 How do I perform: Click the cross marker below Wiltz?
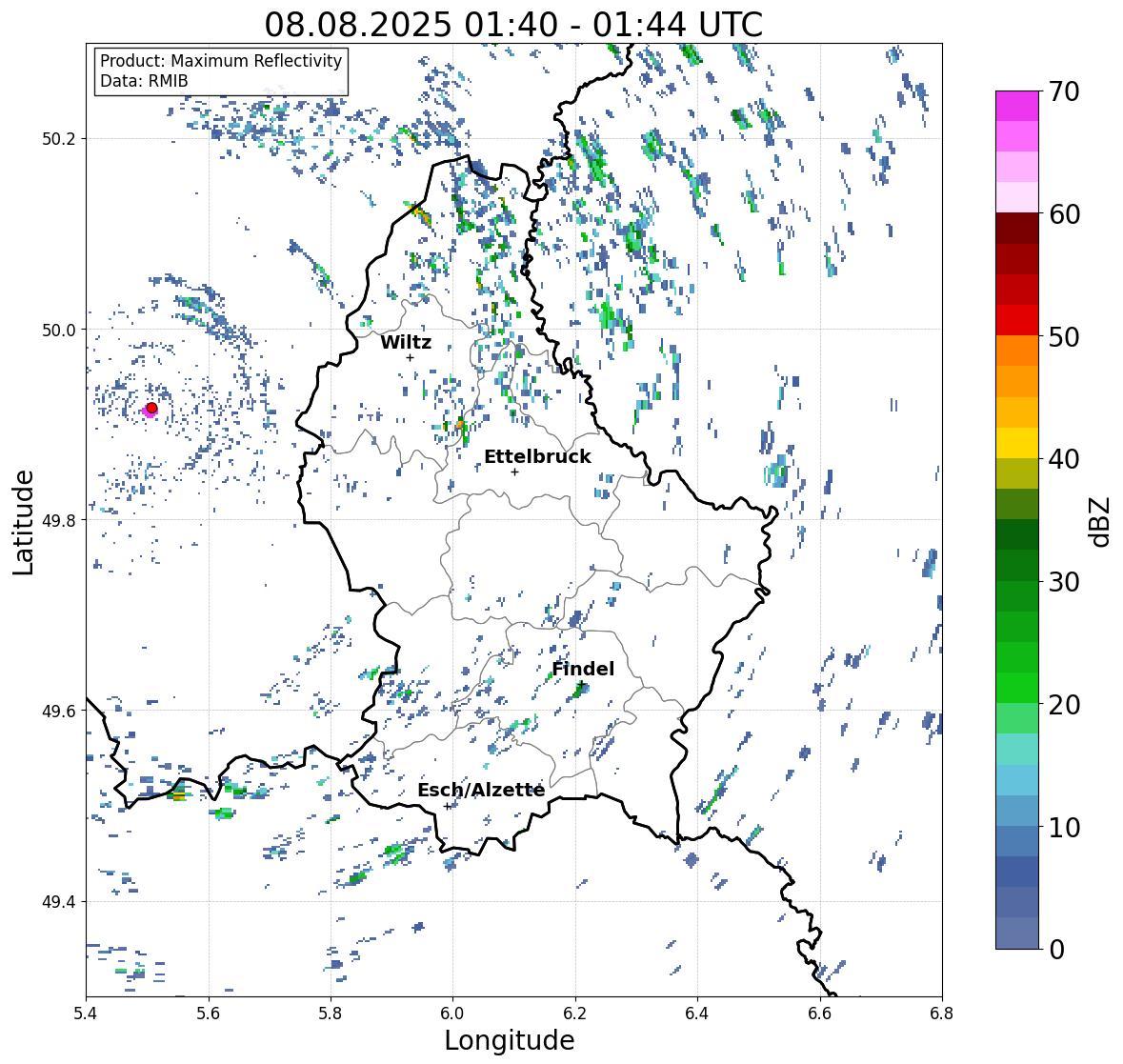[410, 357]
